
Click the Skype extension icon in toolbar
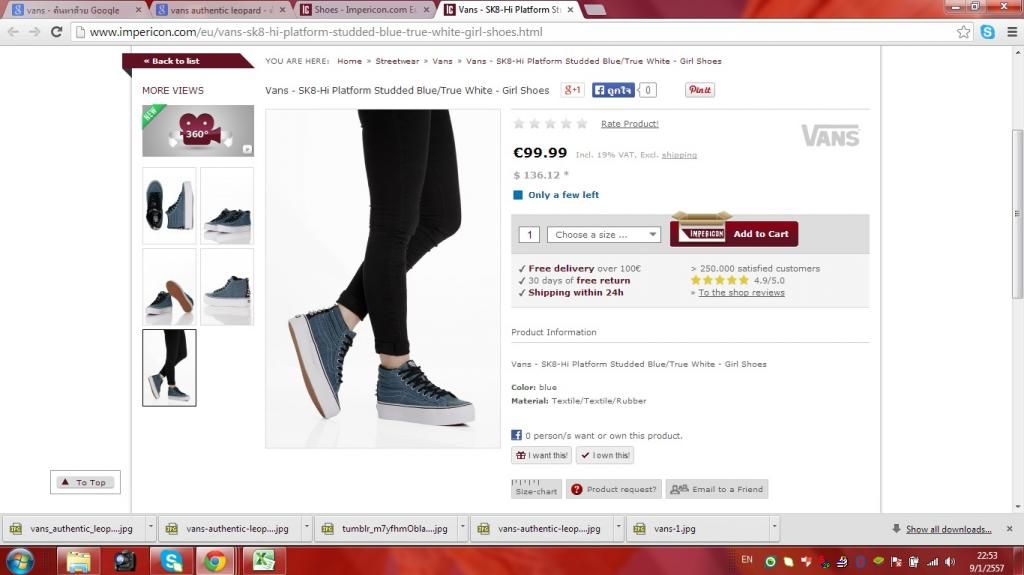[987, 32]
